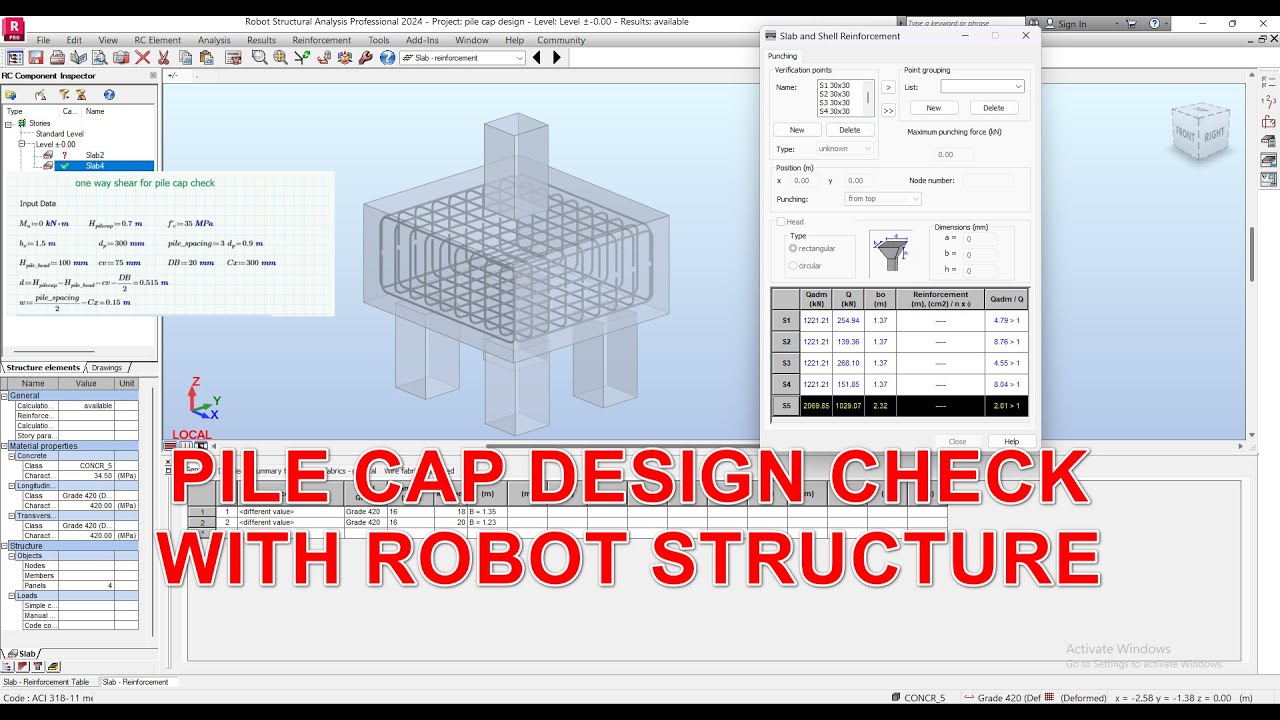This screenshot has width=1280, height=720.
Task: Click the green layered icon below the Slab tab
Action: pyautogui.click(x=53, y=666)
